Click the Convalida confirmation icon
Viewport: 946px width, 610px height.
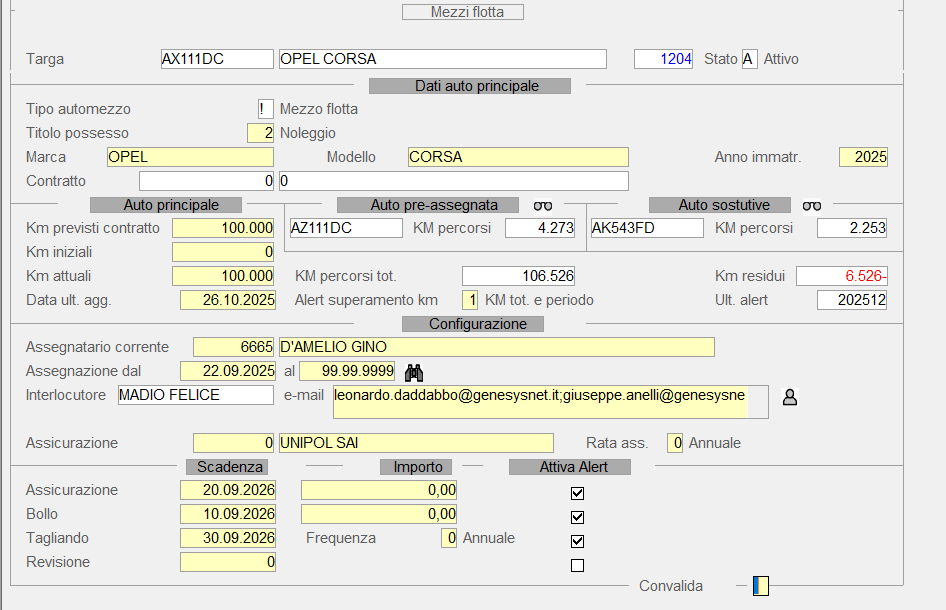761,586
